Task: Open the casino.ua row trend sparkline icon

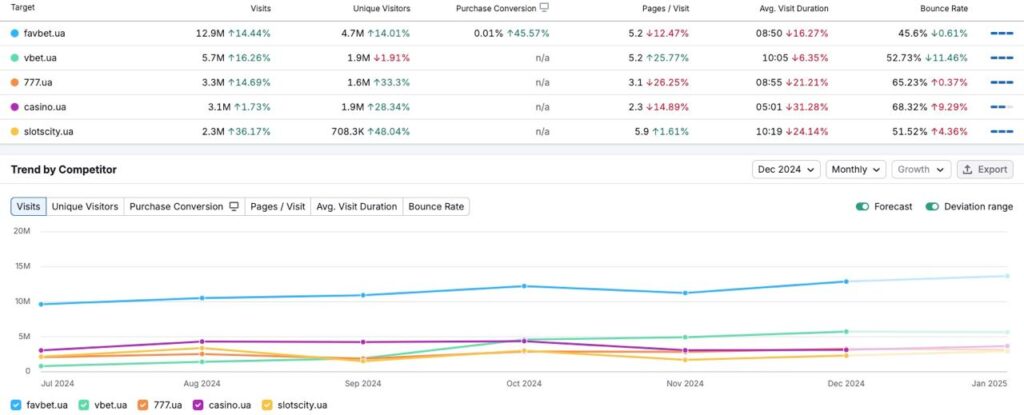Action: 1001,107
